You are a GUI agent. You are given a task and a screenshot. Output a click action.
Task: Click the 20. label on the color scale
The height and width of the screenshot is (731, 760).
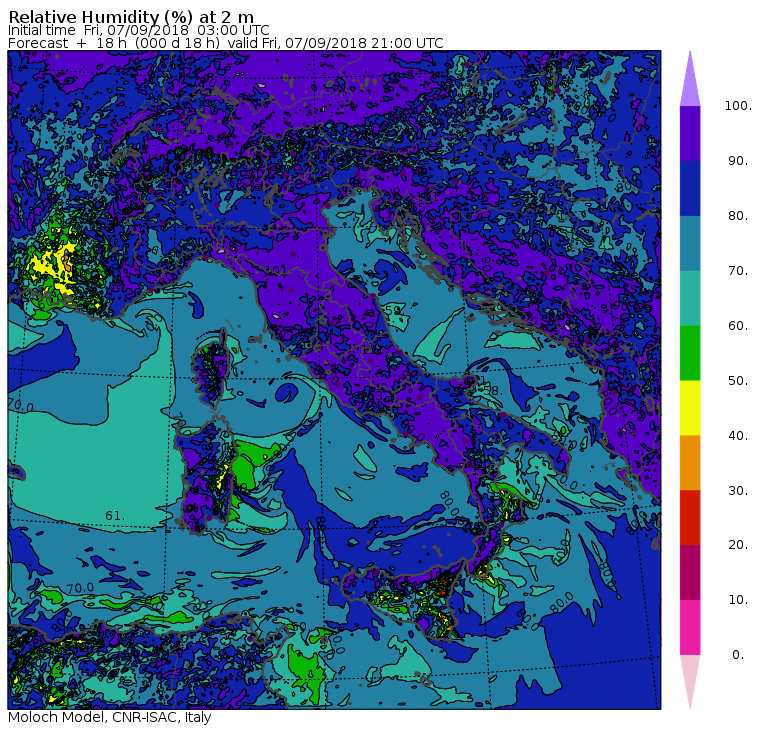coord(738,545)
